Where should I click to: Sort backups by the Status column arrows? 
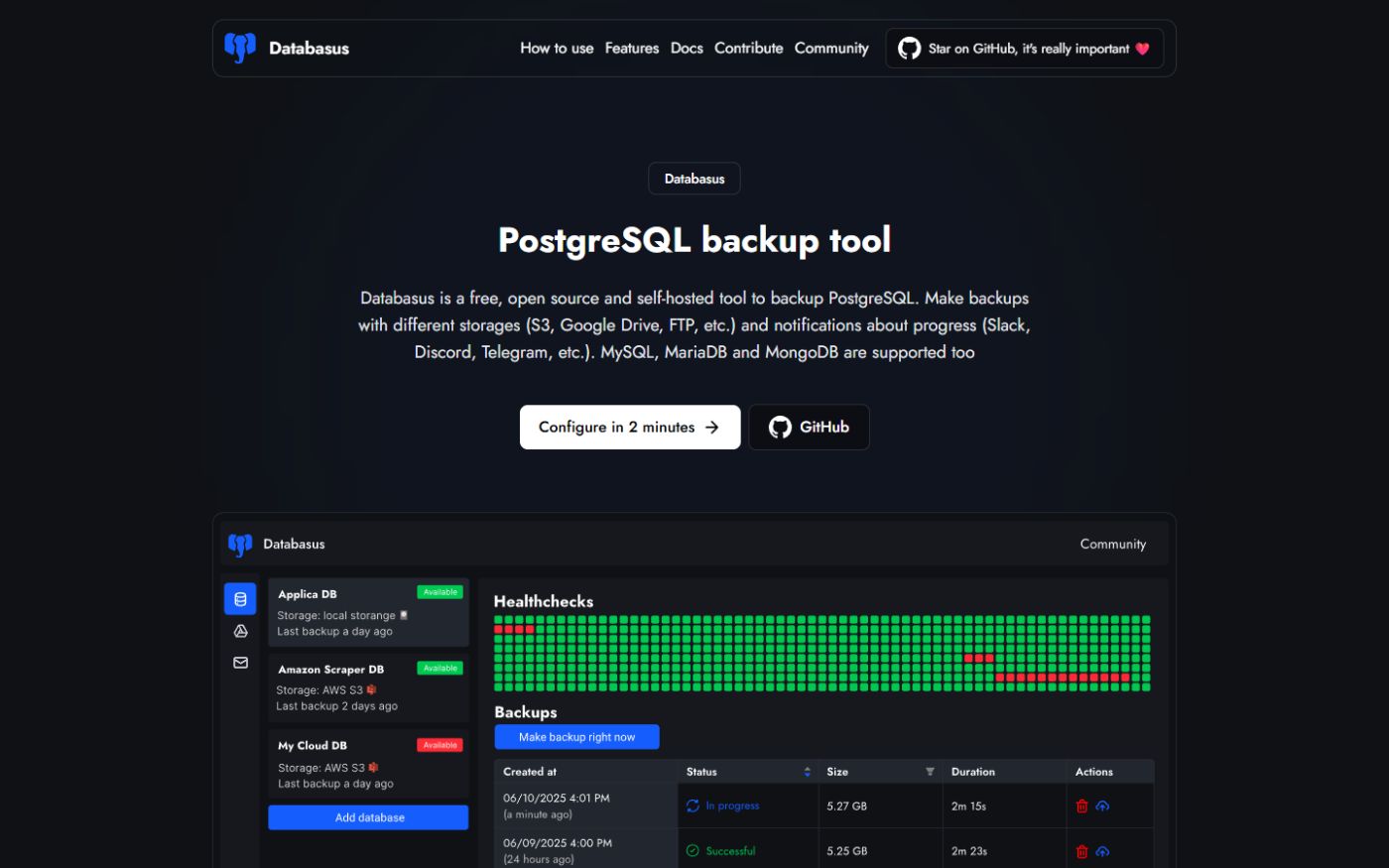point(807,772)
